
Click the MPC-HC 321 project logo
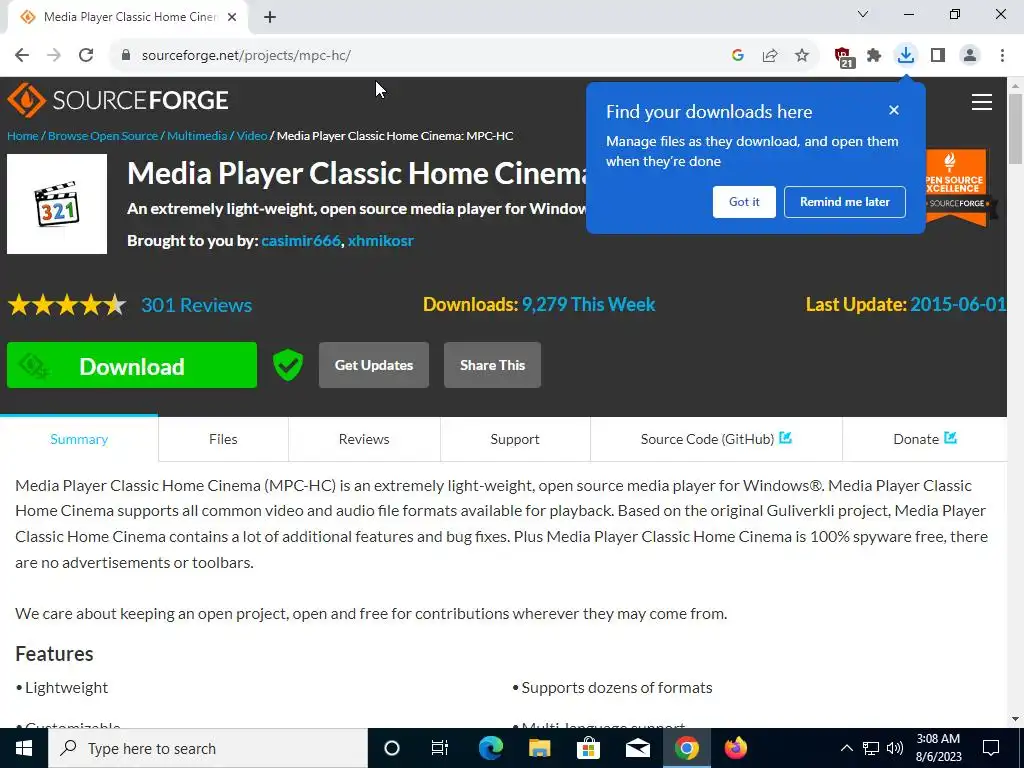point(57,204)
